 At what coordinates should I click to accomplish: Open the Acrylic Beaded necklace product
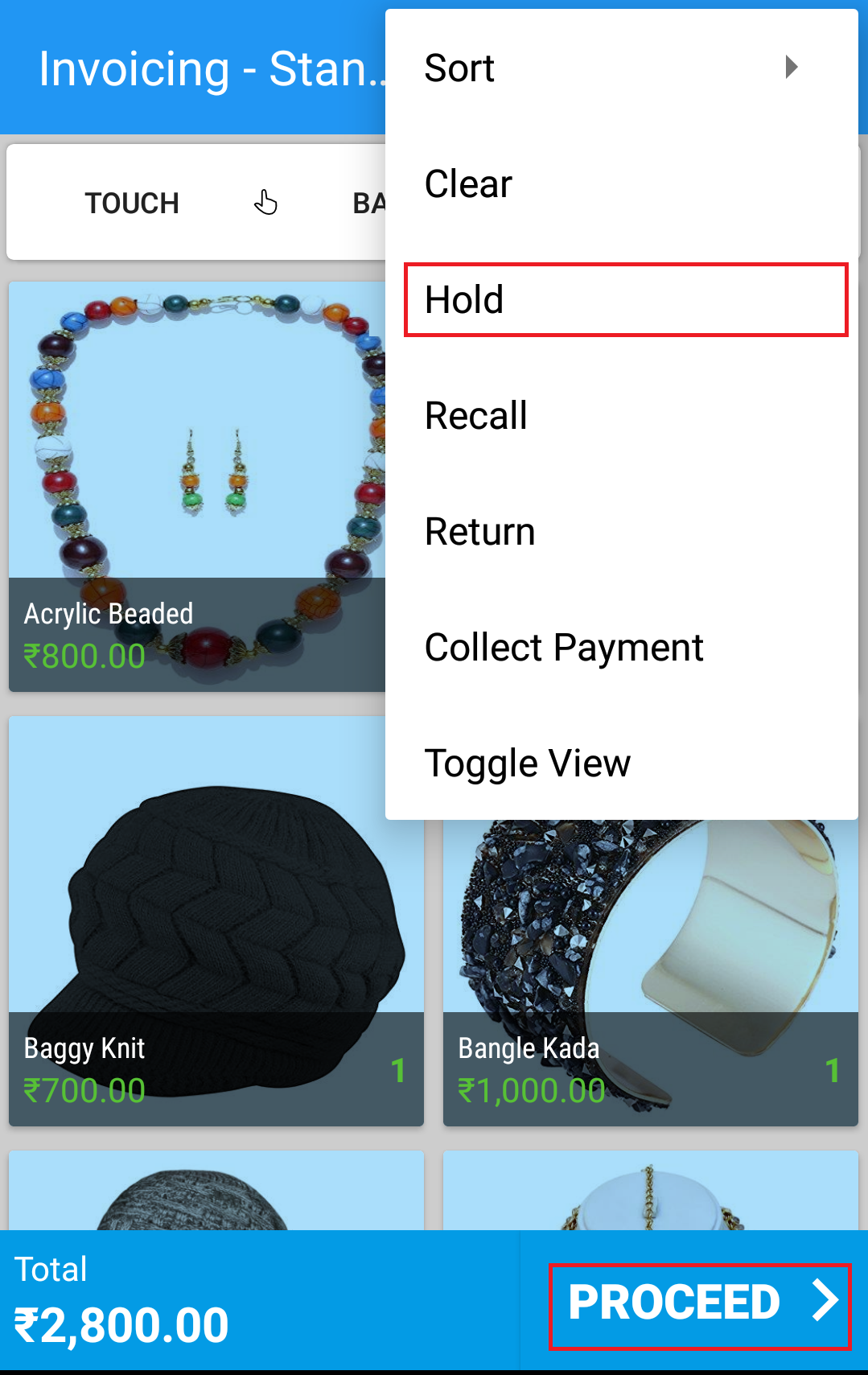pyautogui.click(x=197, y=486)
